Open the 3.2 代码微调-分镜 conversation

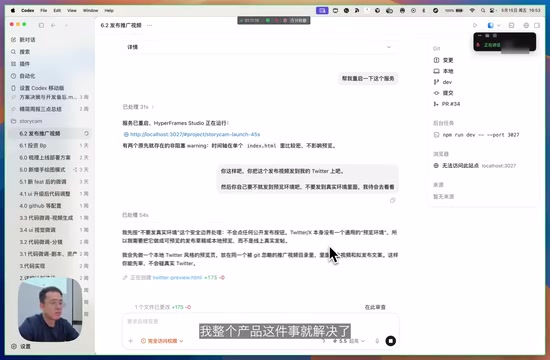[49, 242]
